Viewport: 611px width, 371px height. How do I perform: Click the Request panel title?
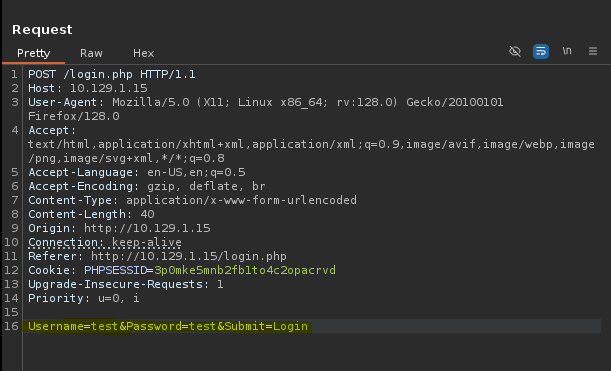pyautogui.click(x=42, y=30)
